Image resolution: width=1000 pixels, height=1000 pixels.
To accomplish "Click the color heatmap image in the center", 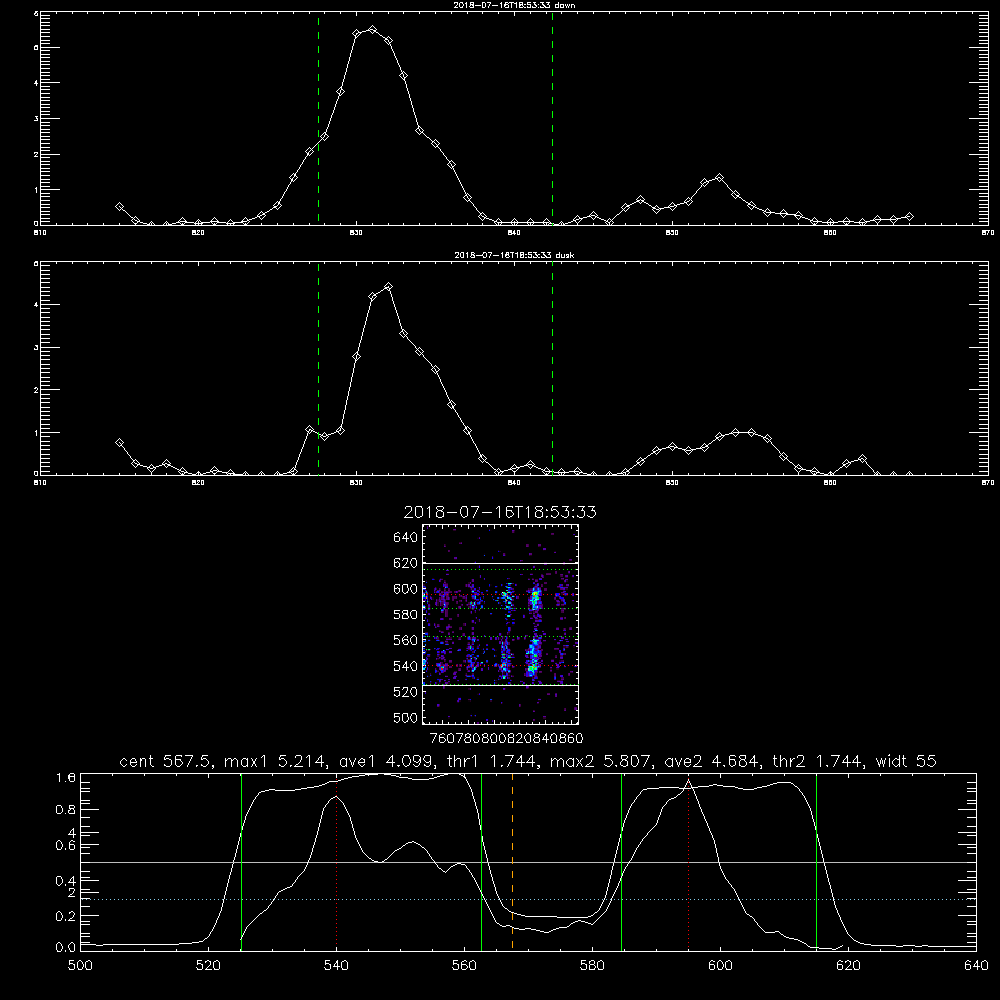I will pyautogui.click(x=500, y=624).
